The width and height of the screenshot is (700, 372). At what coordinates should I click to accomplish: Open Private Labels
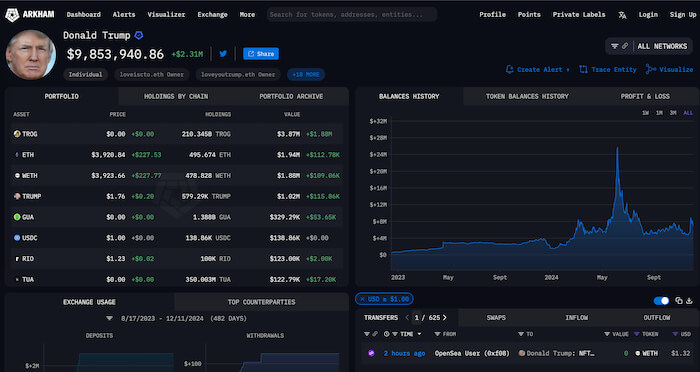[x=579, y=15]
